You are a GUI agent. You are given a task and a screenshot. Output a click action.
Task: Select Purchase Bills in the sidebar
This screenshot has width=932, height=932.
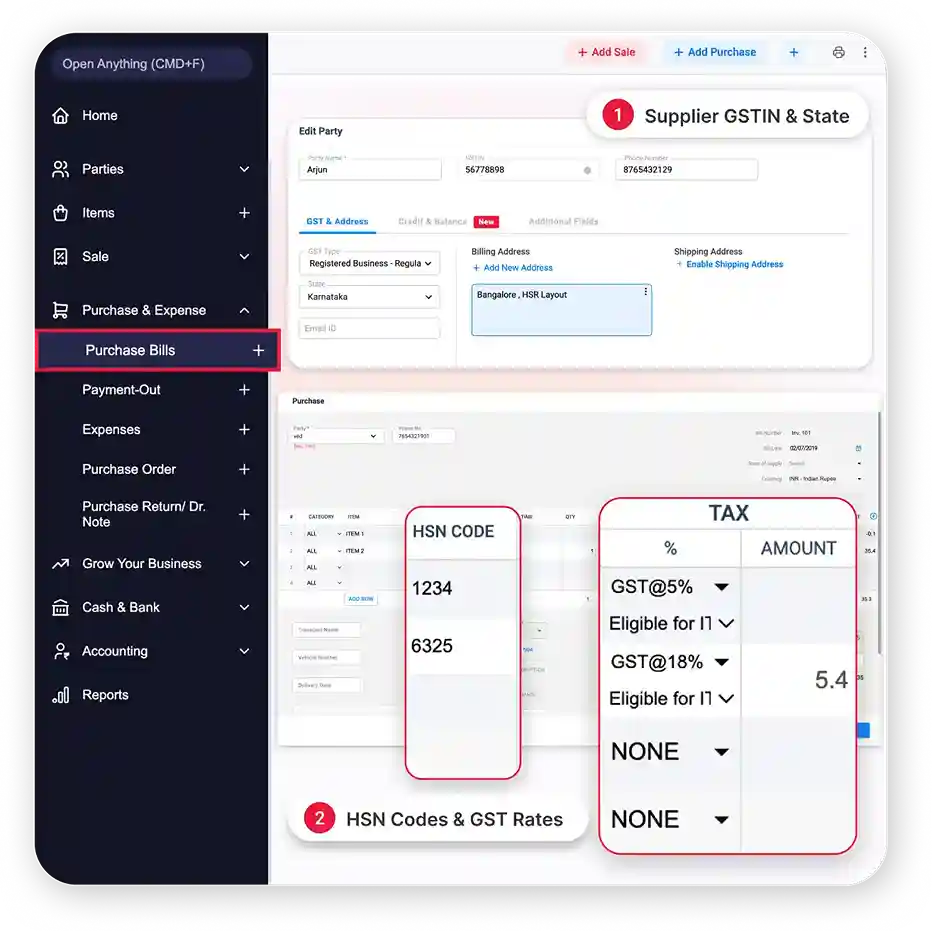[158, 351]
